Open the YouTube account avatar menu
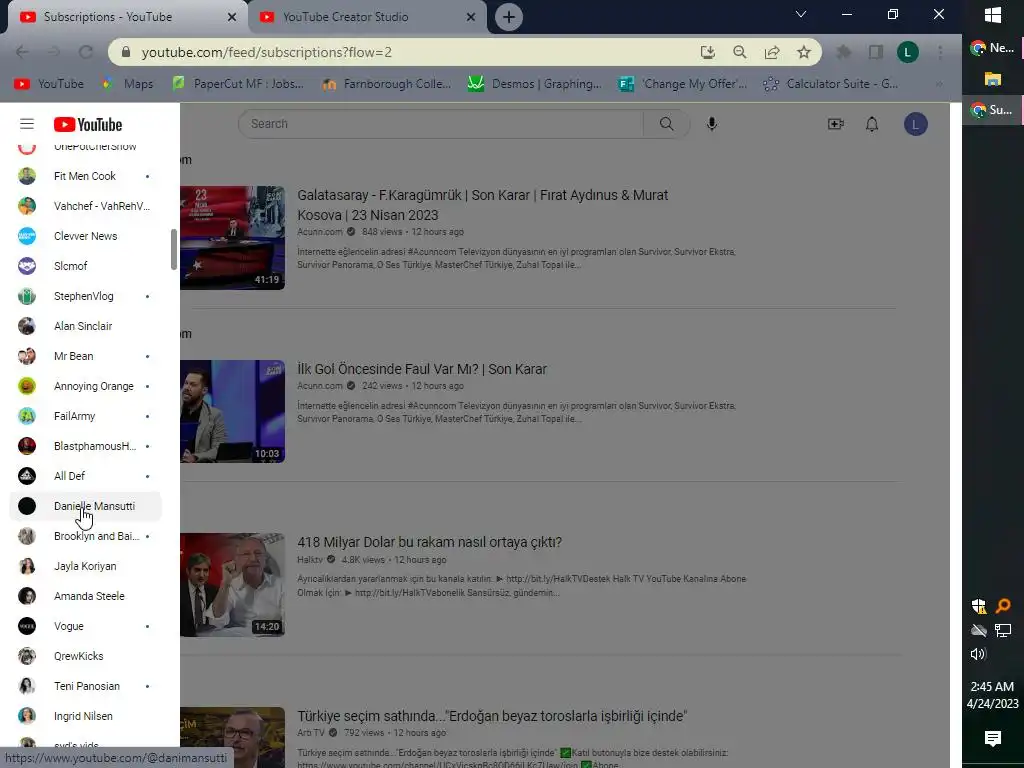Viewport: 1024px width, 768px height. 916,124
